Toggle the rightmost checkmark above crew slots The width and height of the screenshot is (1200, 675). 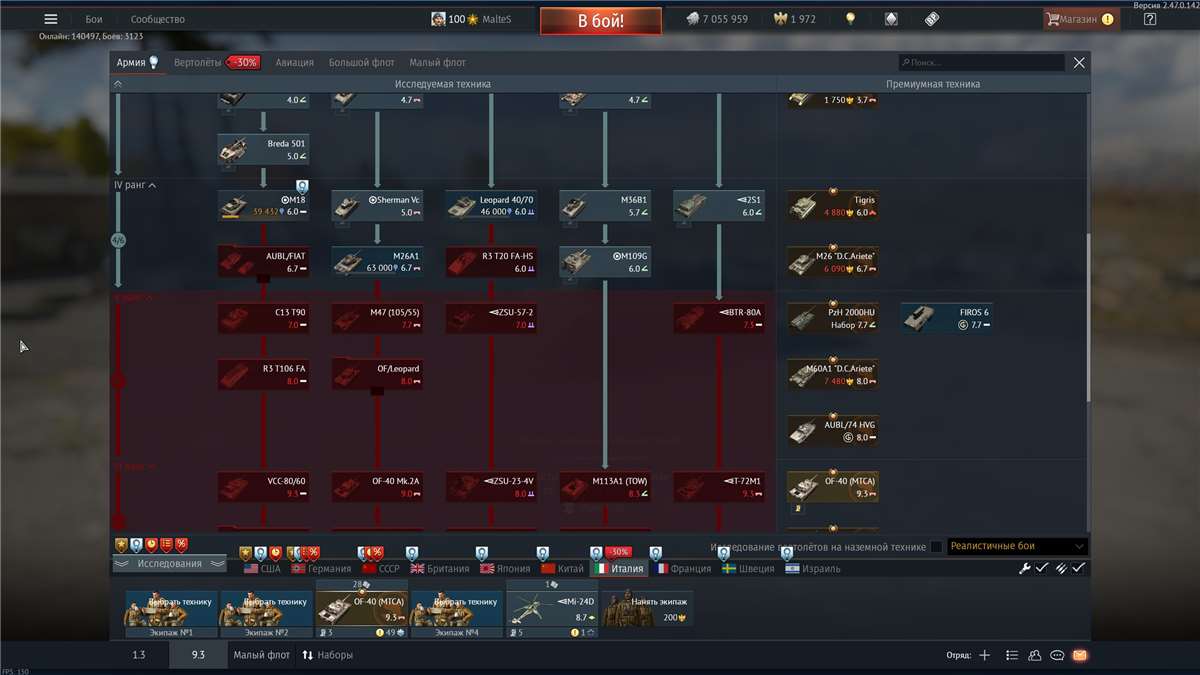coord(1078,568)
